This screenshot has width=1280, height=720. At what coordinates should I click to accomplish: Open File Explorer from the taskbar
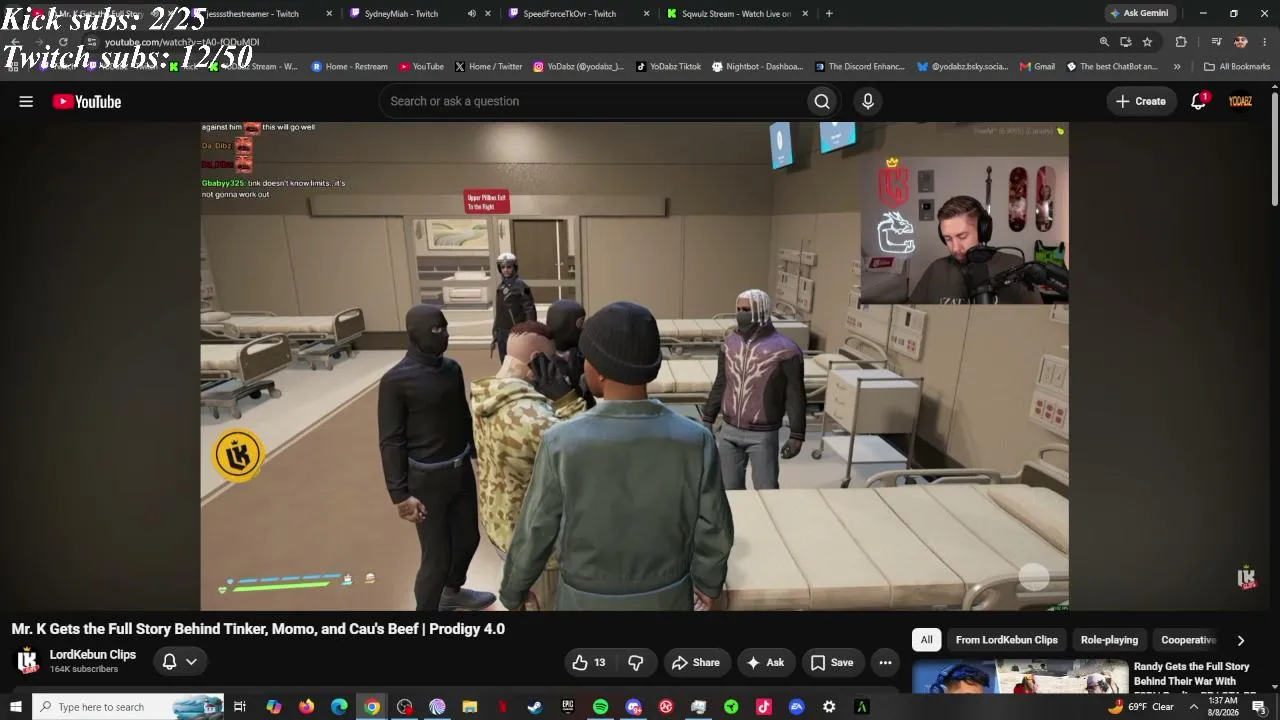click(x=470, y=707)
